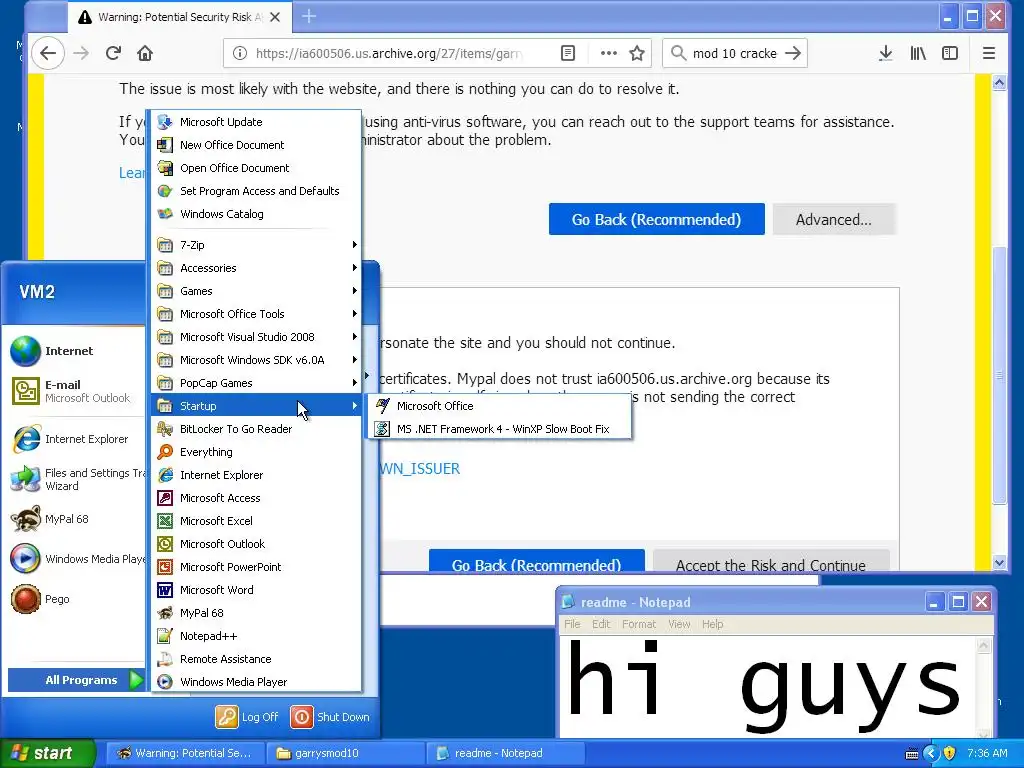Select Open Office Document entry
This screenshot has width=1024, height=768.
tap(256, 168)
